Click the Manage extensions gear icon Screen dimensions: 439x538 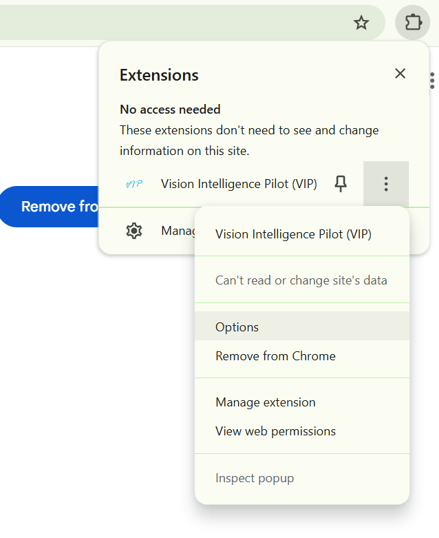coord(134,231)
